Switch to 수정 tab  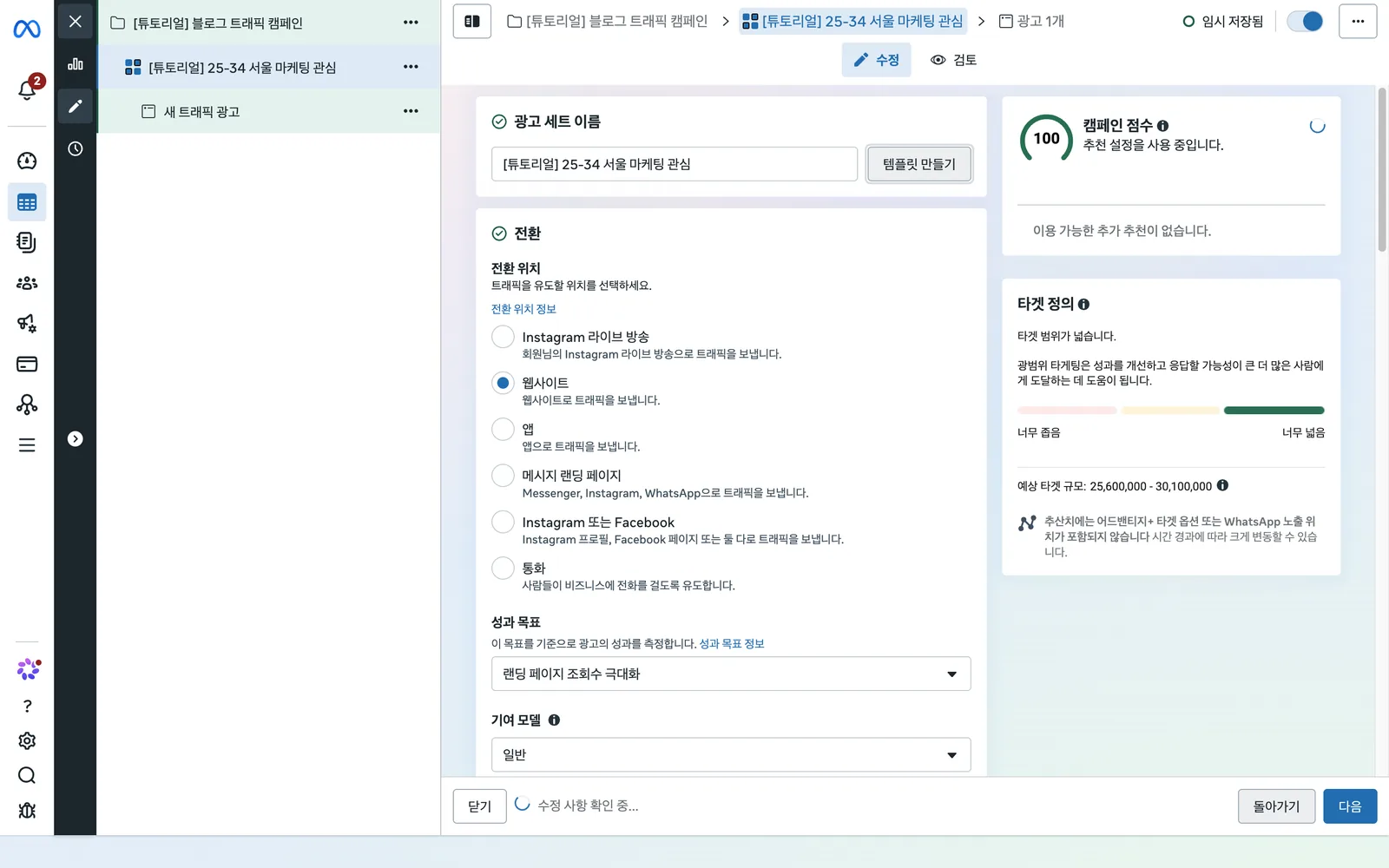click(876, 60)
